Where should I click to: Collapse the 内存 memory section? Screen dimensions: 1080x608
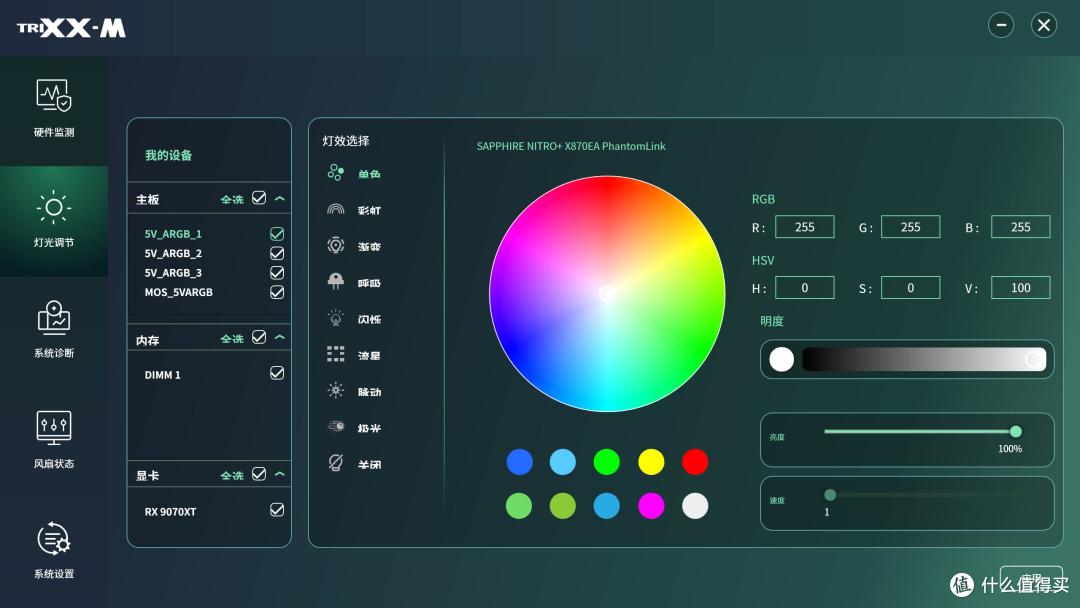280,337
